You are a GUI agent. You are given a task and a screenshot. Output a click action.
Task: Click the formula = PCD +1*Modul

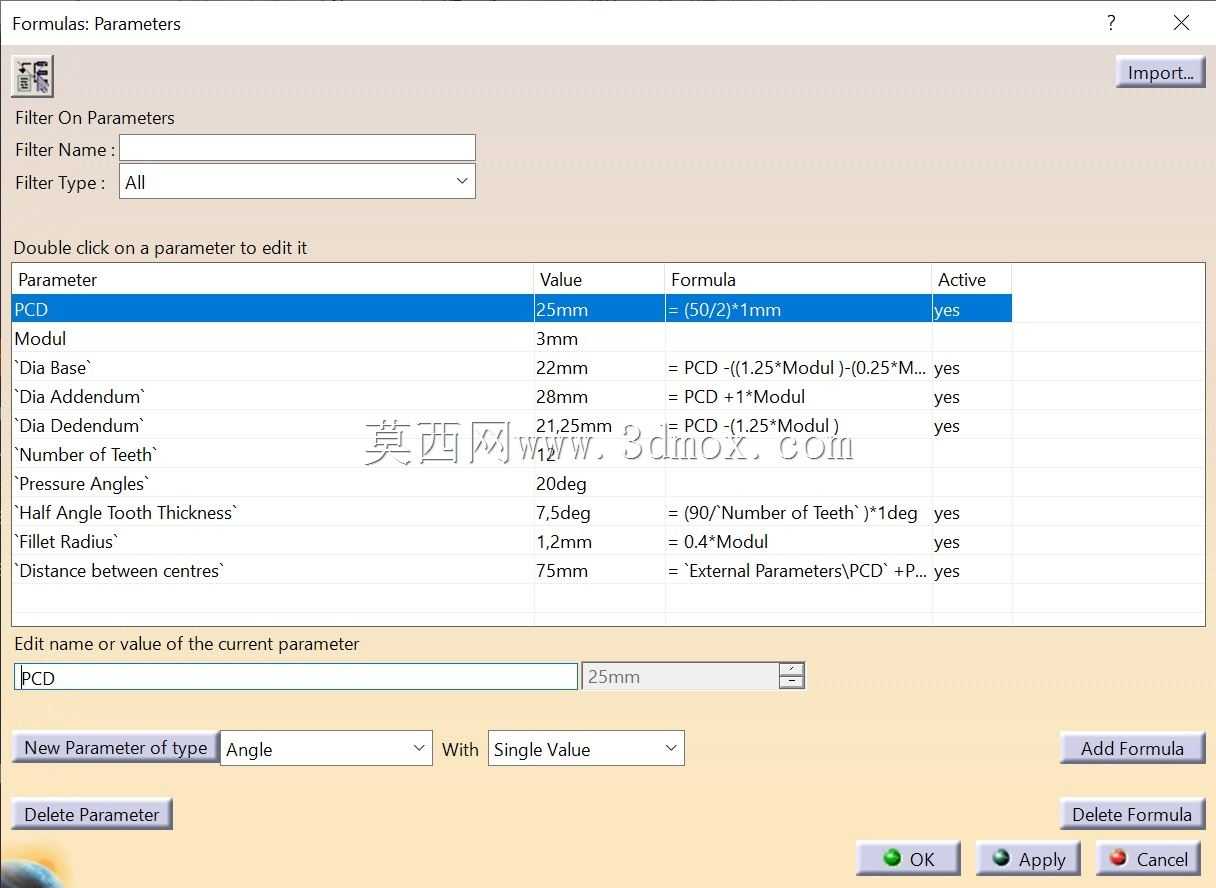pyautogui.click(x=736, y=396)
